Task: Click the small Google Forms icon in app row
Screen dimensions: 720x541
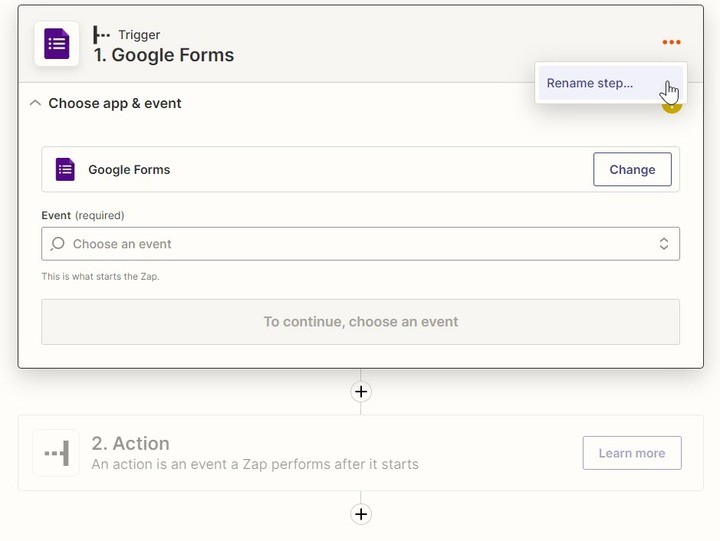Action: [x=65, y=169]
